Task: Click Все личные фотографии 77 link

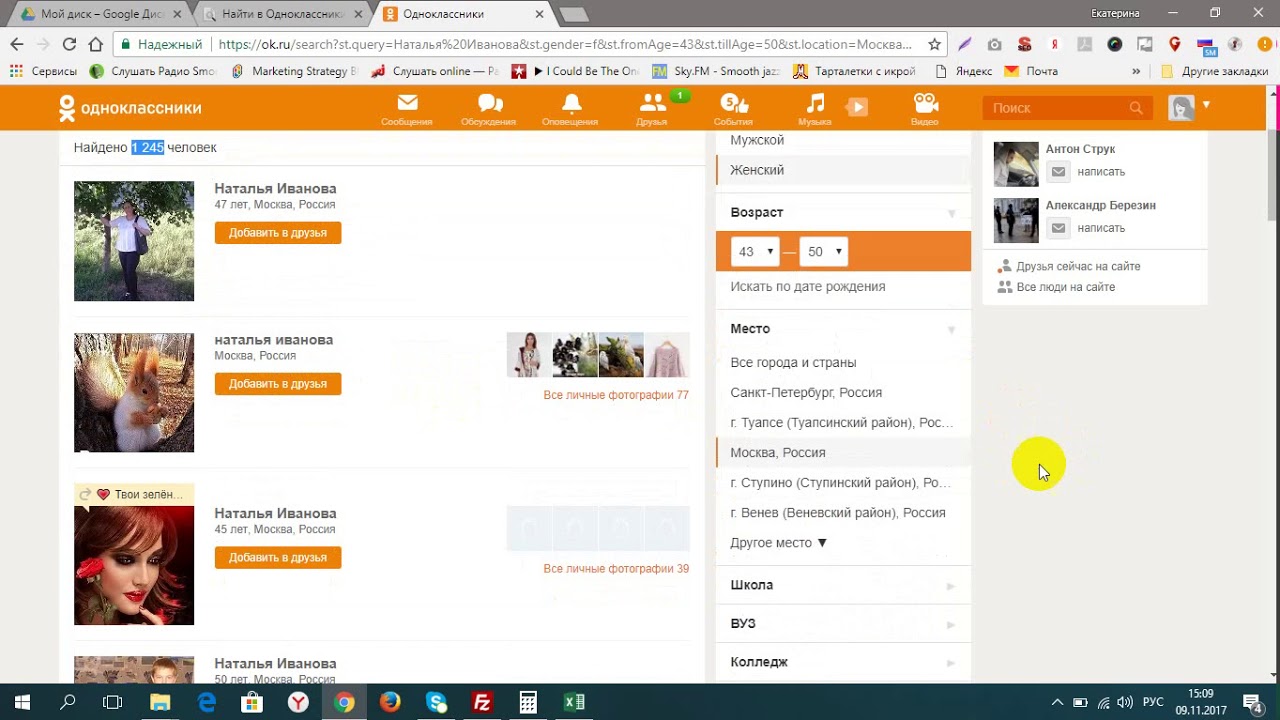Action: pyautogui.click(x=616, y=395)
